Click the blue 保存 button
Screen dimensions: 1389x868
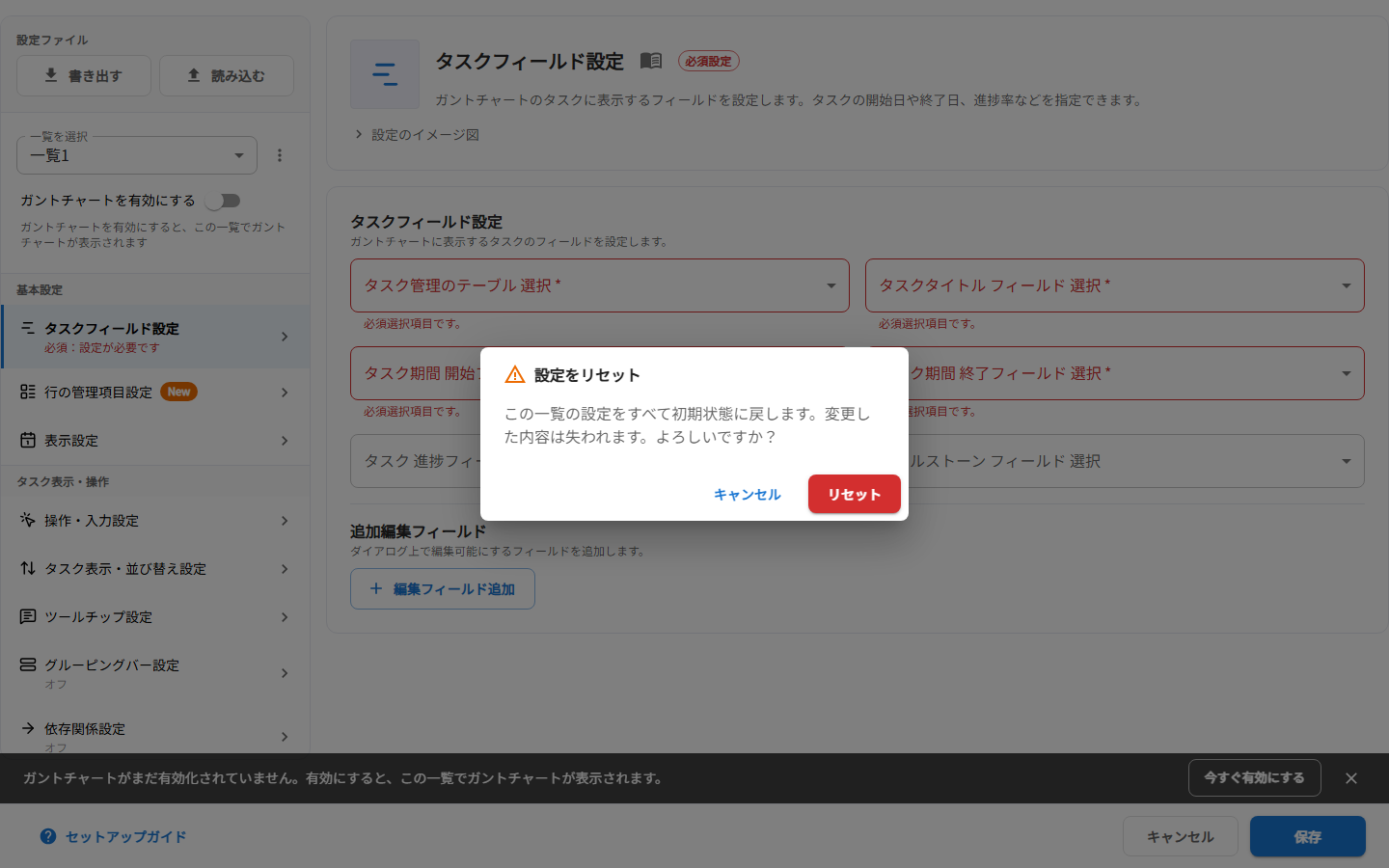[1308, 836]
